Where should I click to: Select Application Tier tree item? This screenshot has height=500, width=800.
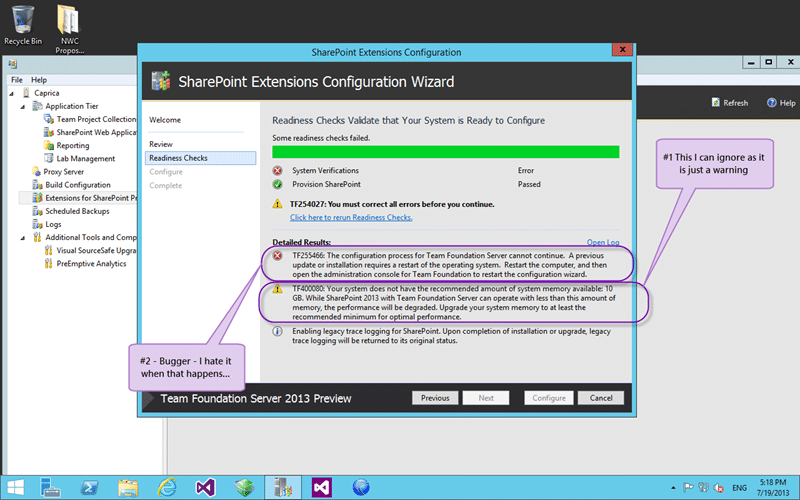(x=71, y=106)
